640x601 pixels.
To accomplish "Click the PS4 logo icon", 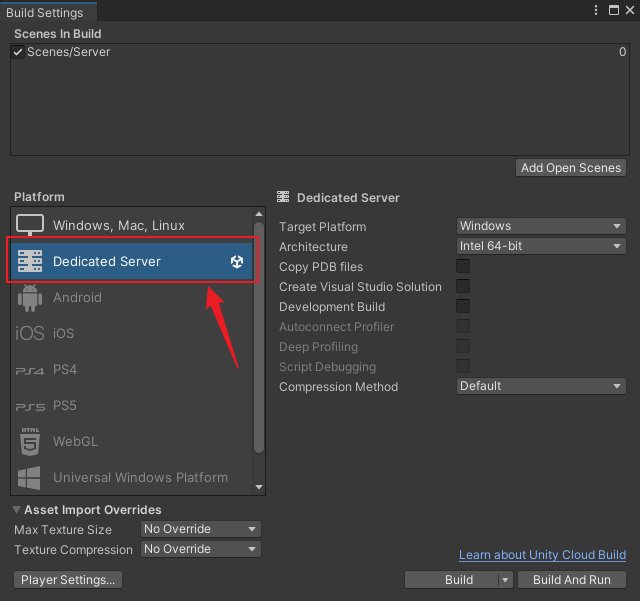I will click(x=30, y=371).
